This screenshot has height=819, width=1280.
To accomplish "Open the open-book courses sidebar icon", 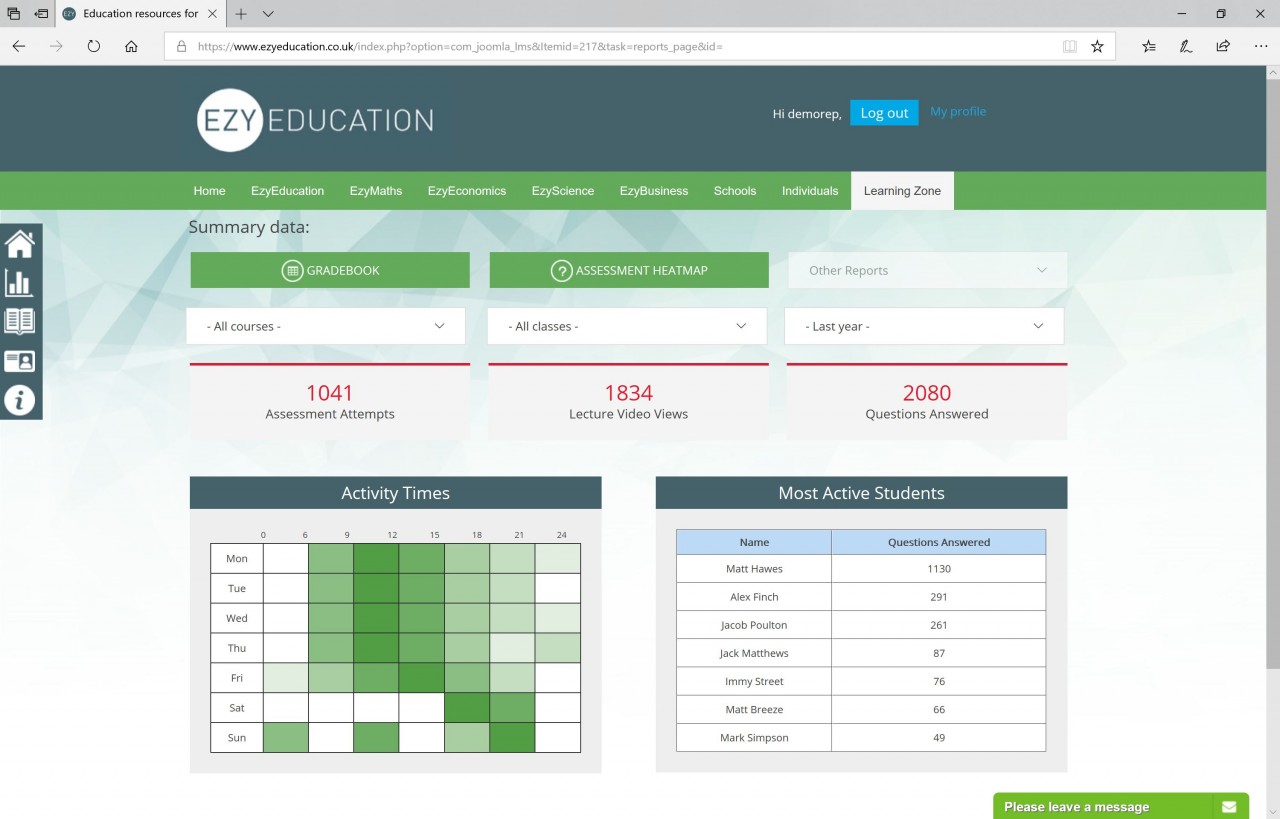I will click(x=20, y=321).
